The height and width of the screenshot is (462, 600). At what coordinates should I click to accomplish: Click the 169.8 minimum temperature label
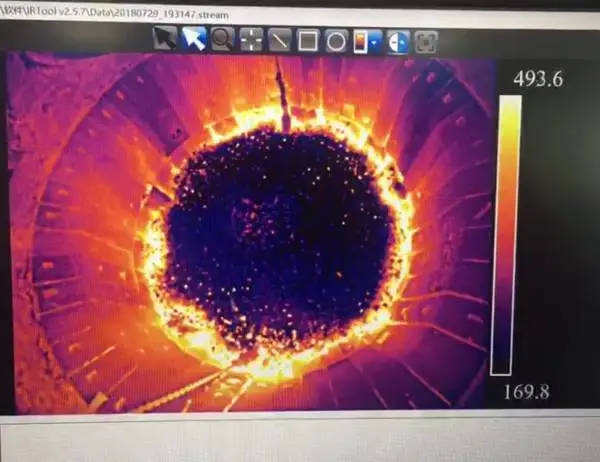pos(527,392)
